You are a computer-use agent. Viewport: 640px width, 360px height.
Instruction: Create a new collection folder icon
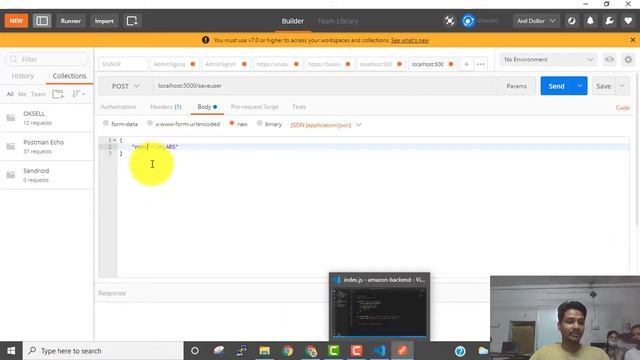pyautogui.click(x=58, y=94)
